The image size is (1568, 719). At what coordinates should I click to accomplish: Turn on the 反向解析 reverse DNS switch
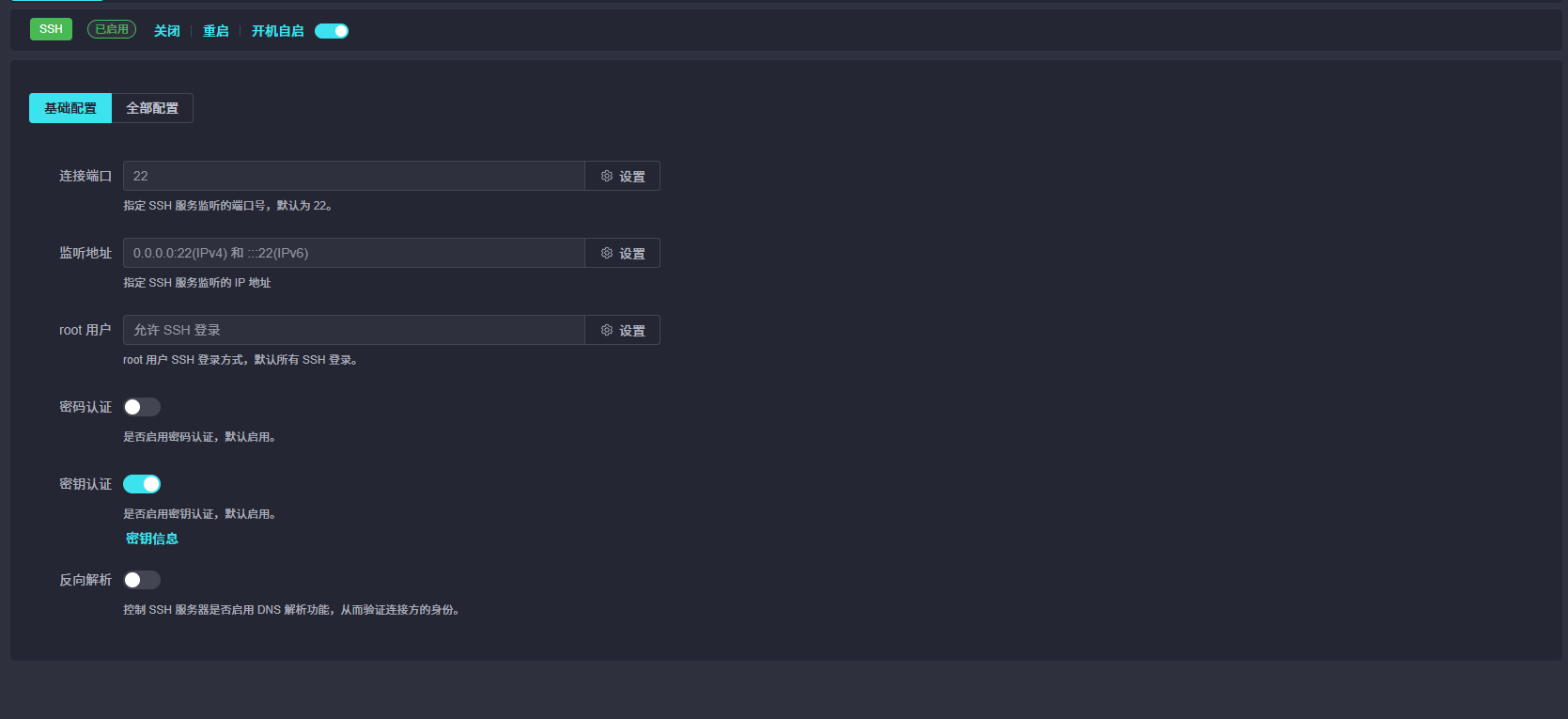click(142, 580)
